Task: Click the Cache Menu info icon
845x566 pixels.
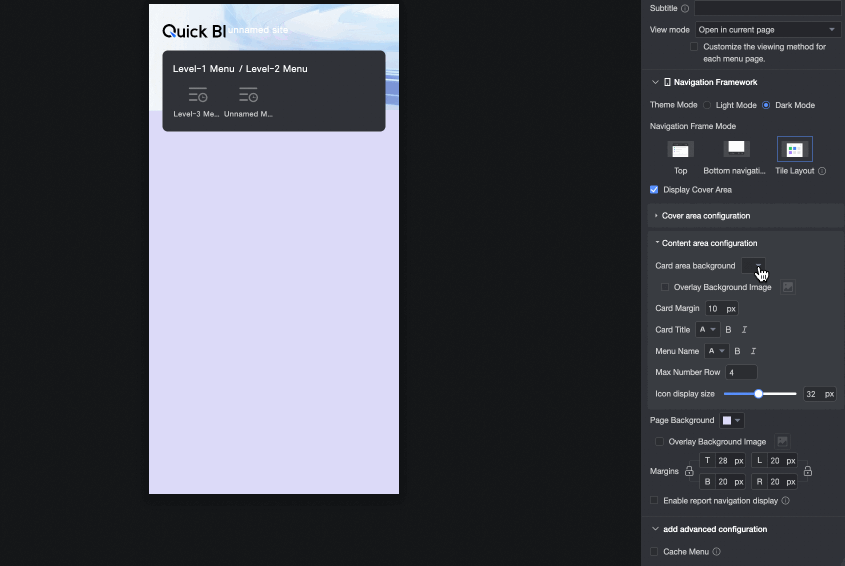Action: (x=717, y=551)
